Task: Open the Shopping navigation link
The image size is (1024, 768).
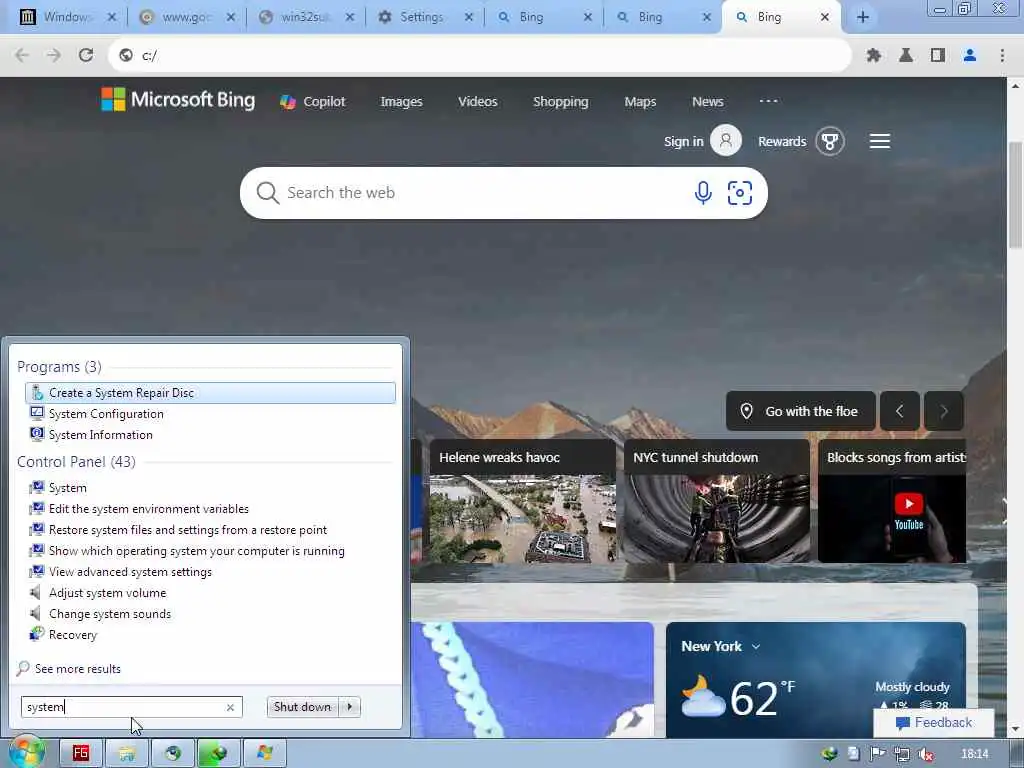Action: (560, 101)
